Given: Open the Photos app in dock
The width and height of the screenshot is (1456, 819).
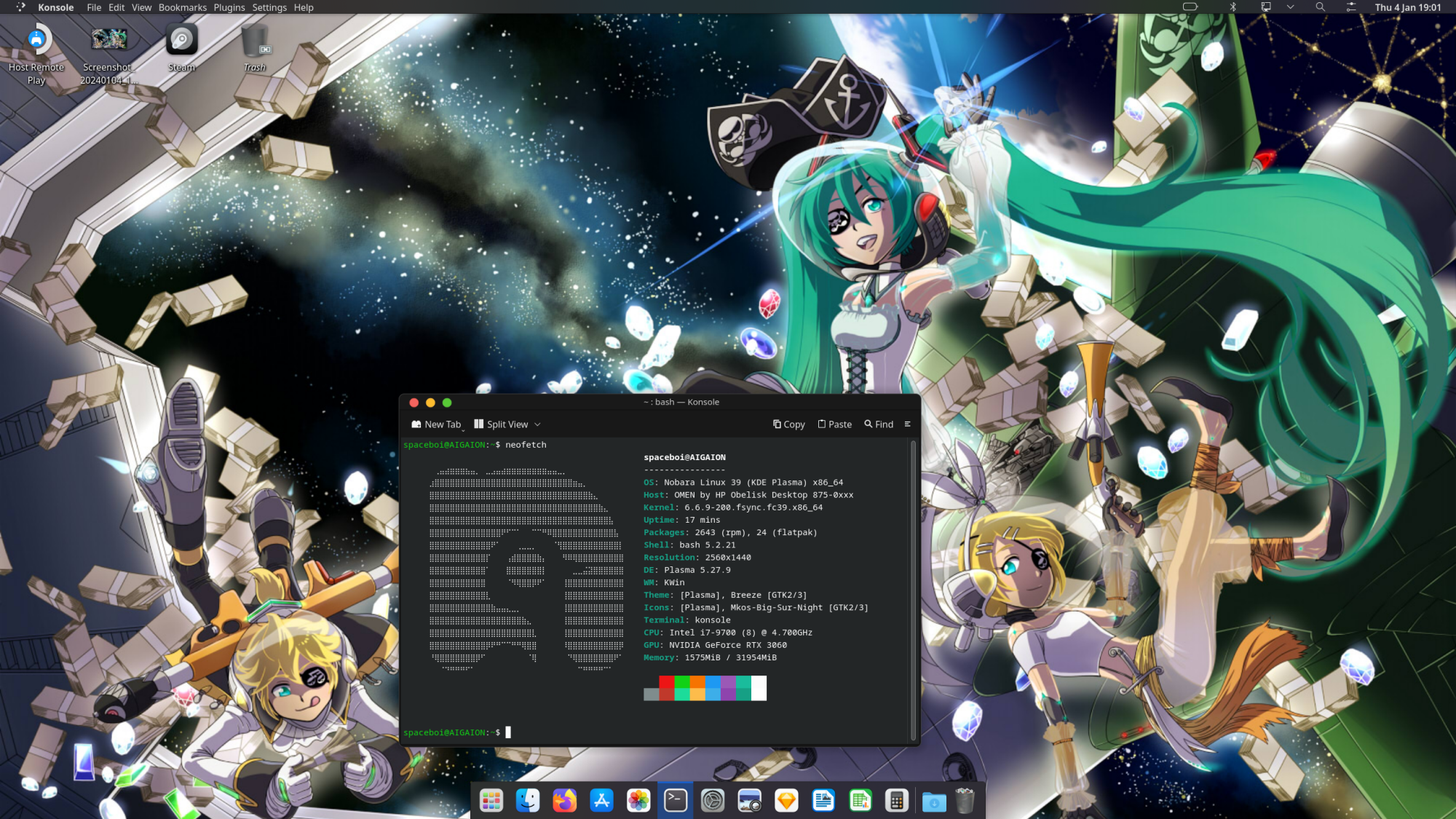Looking at the screenshot, I should (638, 801).
